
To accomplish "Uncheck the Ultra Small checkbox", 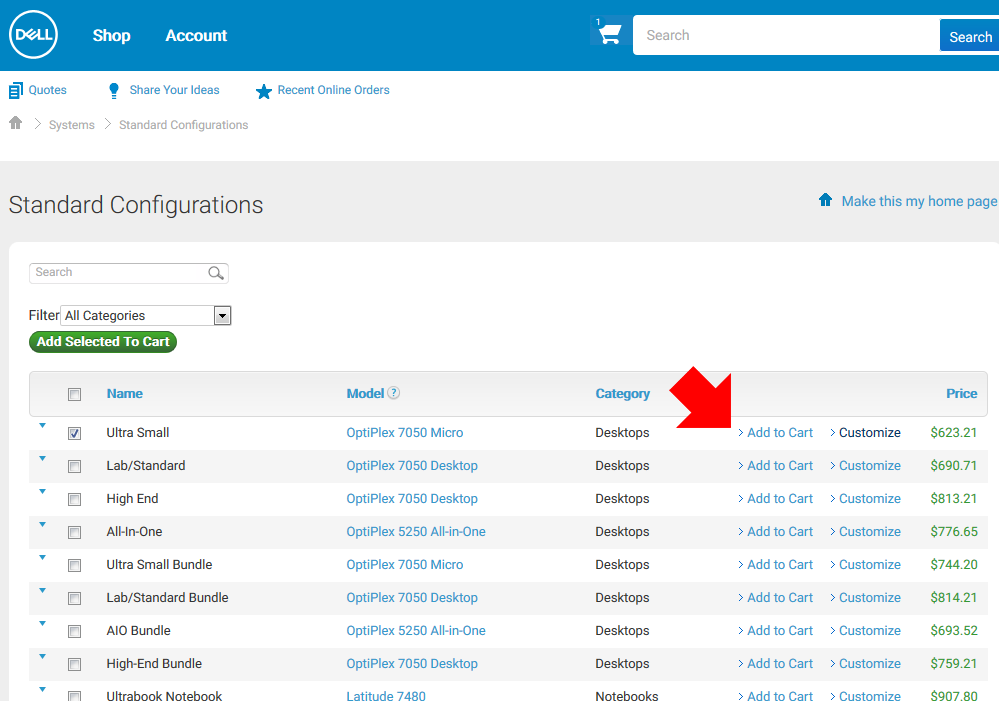I will [x=75, y=434].
